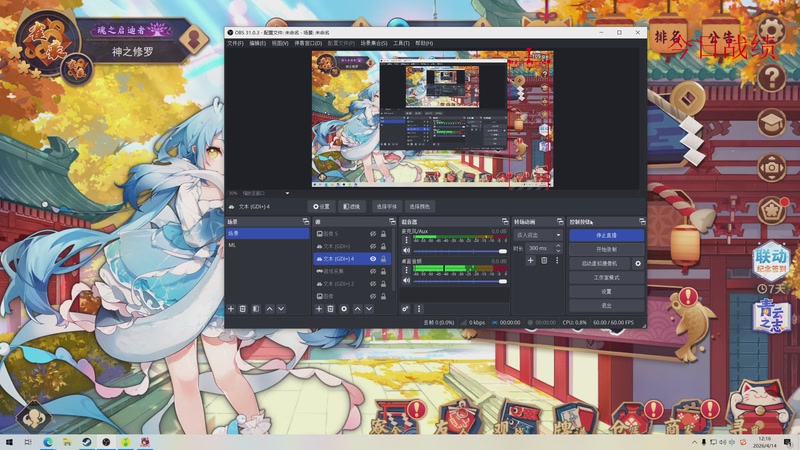Click the 停止直播 button
800x450 pixels.
coord(606,235)
